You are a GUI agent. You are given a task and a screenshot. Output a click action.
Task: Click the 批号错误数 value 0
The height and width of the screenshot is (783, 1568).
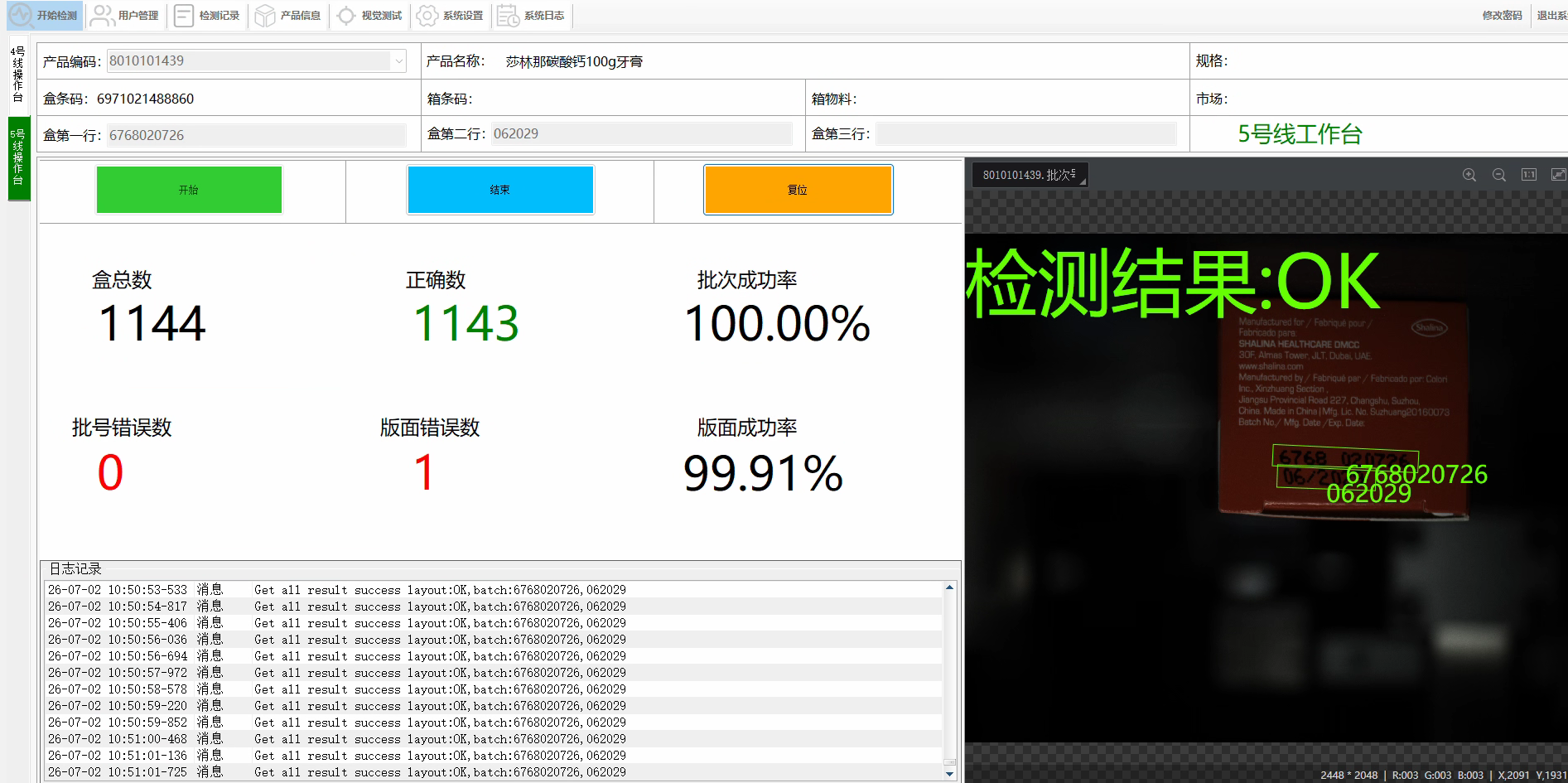(110, 473)
